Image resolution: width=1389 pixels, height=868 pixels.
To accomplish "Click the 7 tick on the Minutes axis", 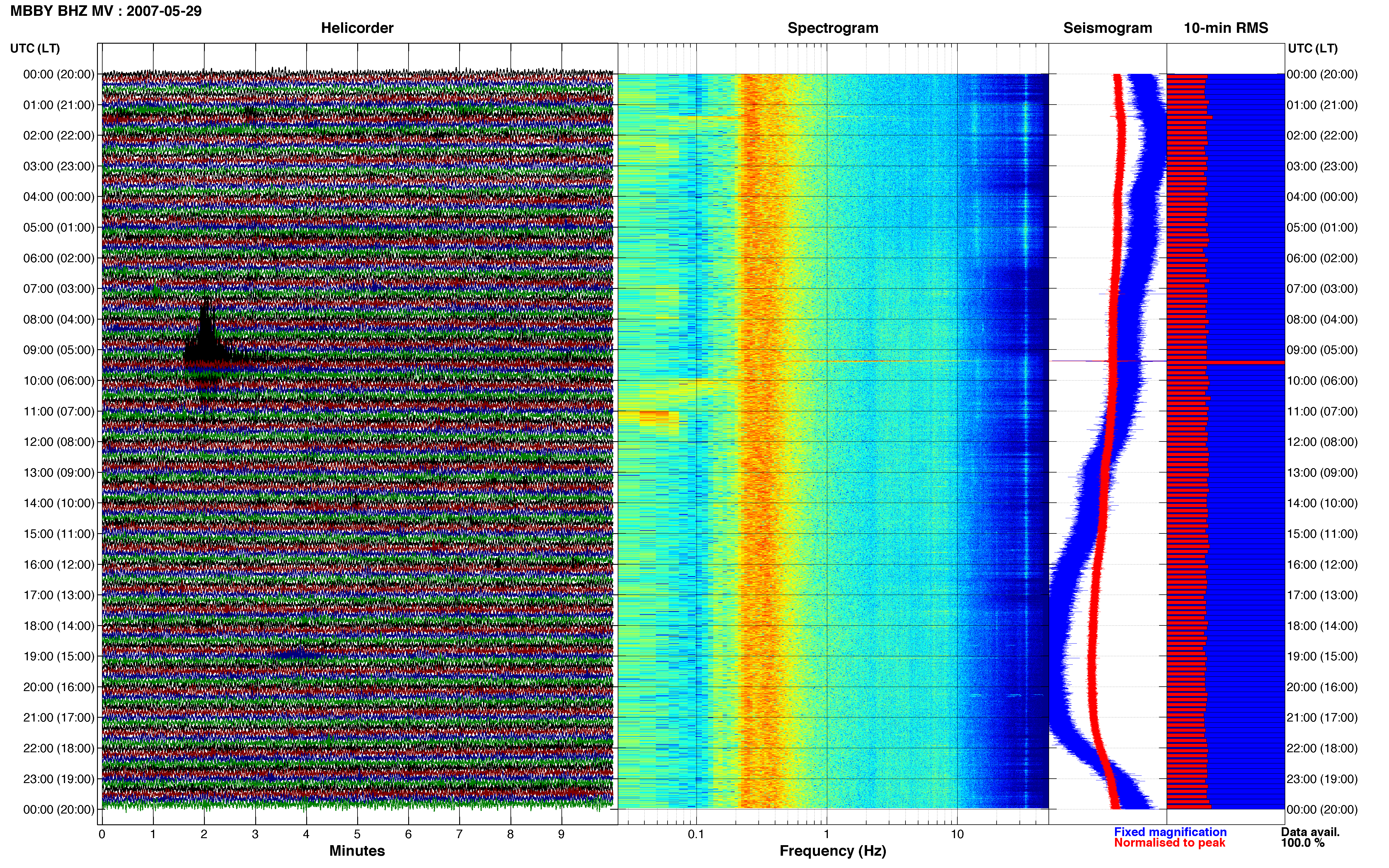I will click(x=459, y=834).
